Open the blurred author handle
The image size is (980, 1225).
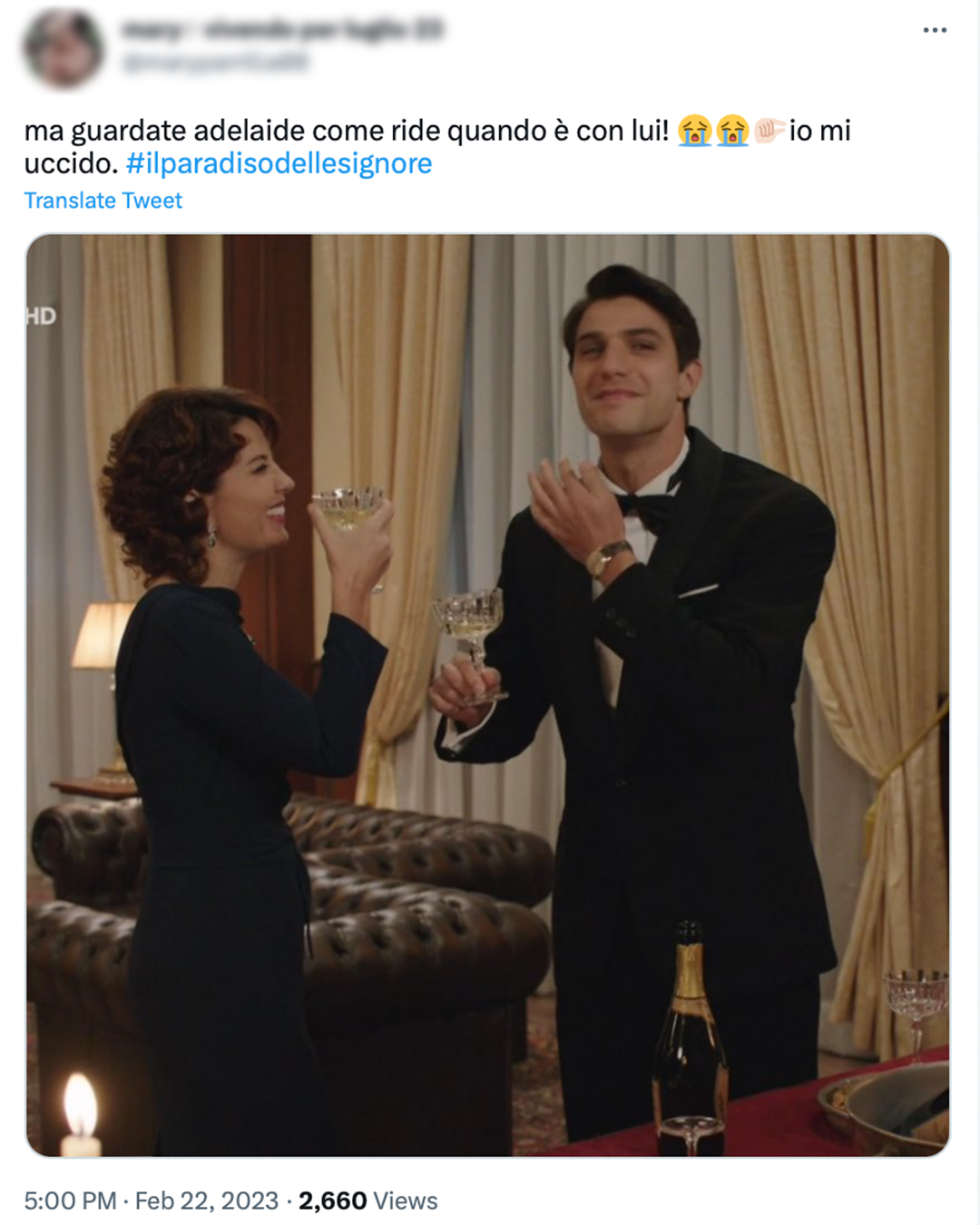[215, 62]
